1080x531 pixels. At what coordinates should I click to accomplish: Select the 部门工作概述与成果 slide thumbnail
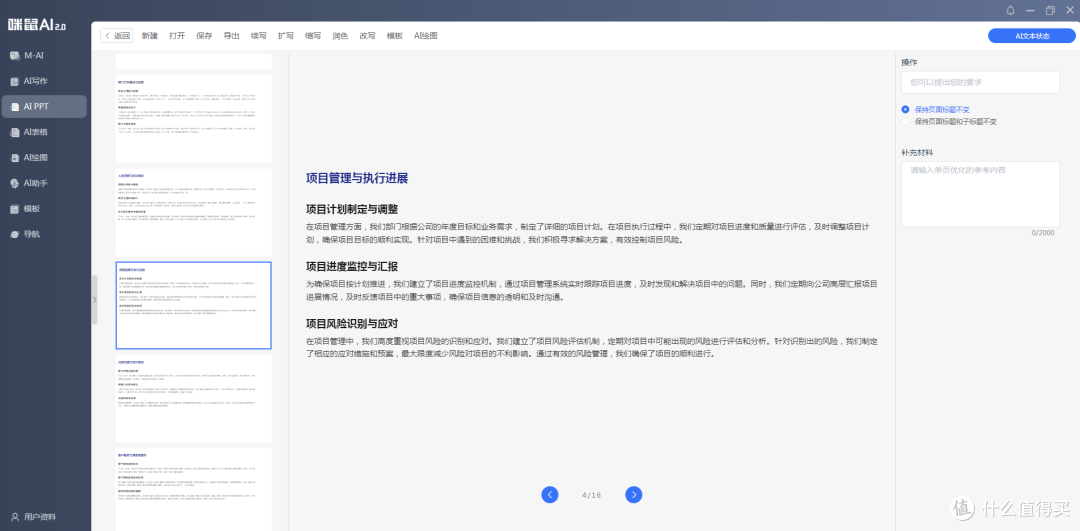coord(194,118)
